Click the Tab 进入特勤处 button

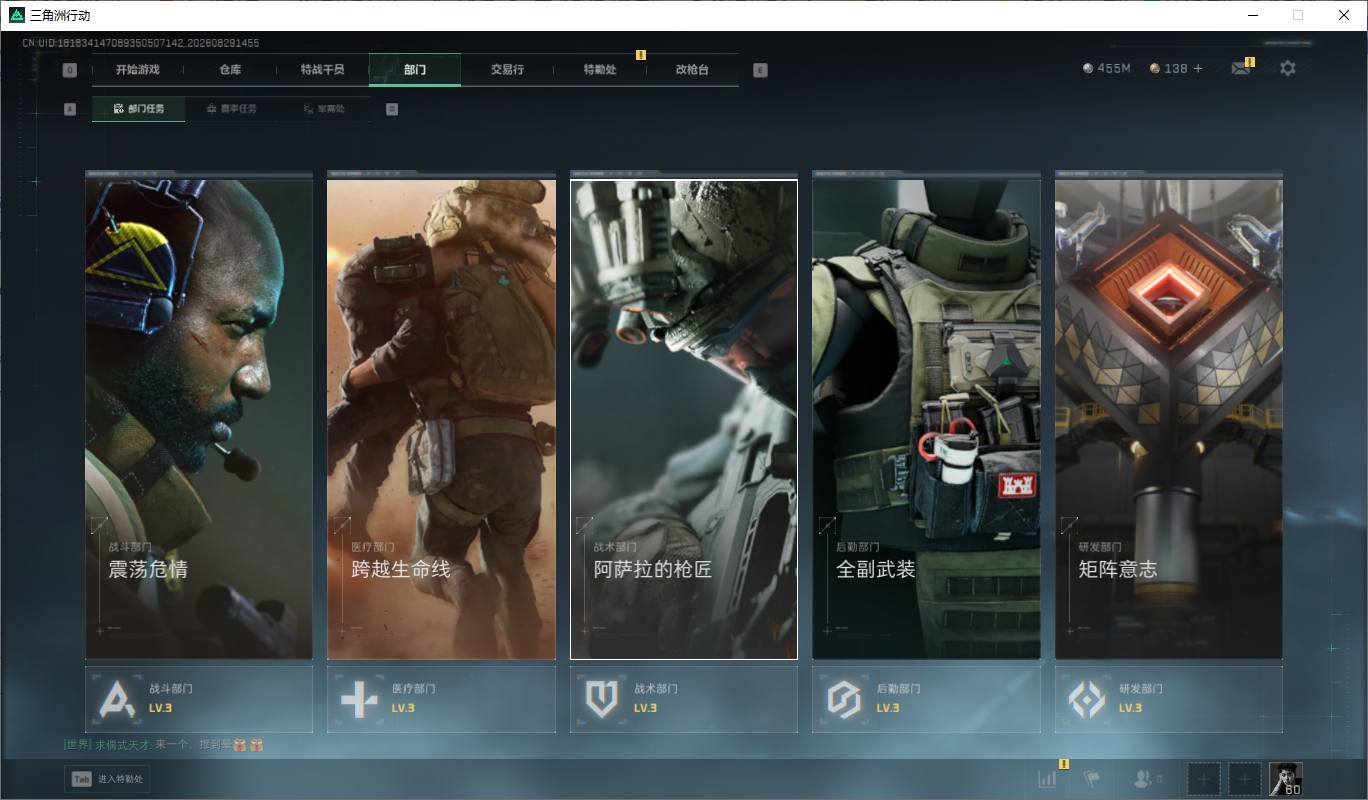tap(107, 779)
